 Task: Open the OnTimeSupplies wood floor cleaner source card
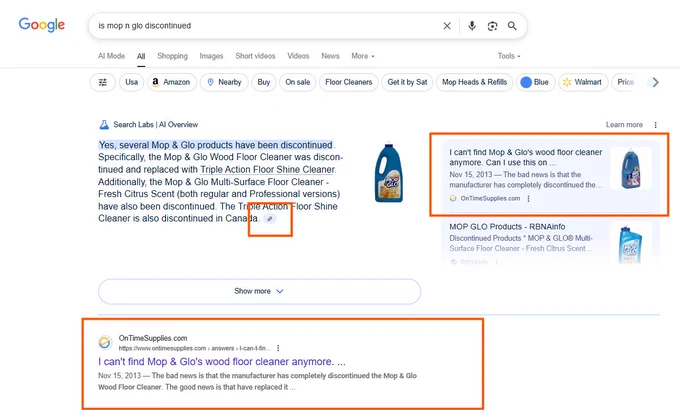(x=550, y=175)
